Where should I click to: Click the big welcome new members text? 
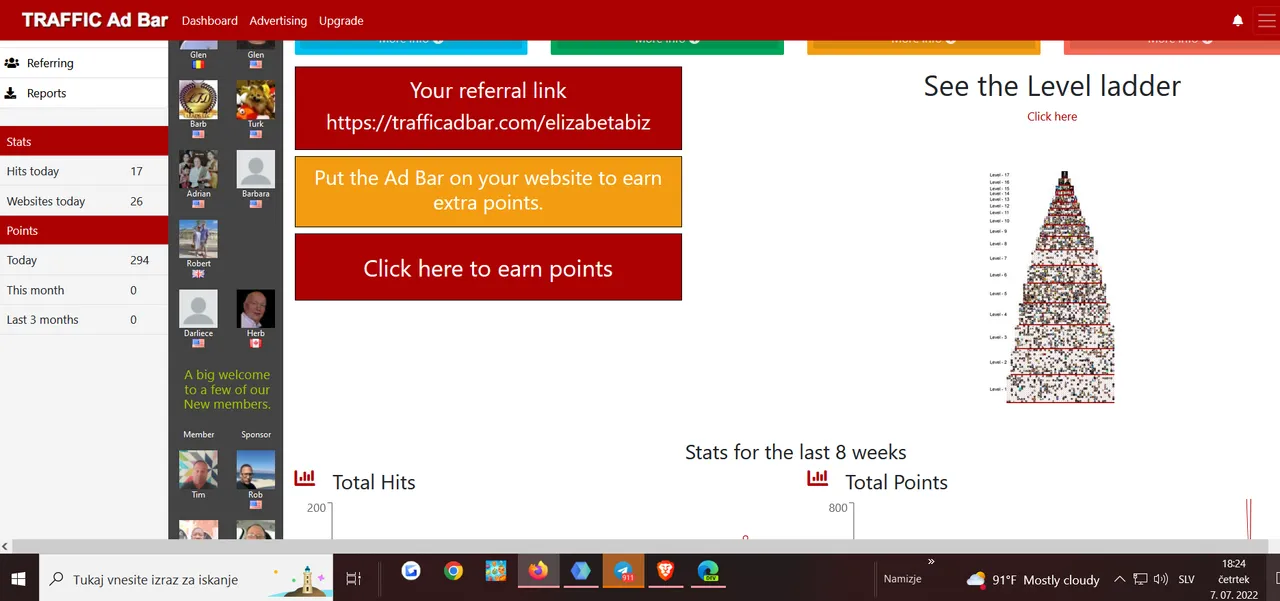[x=227, y=390]
